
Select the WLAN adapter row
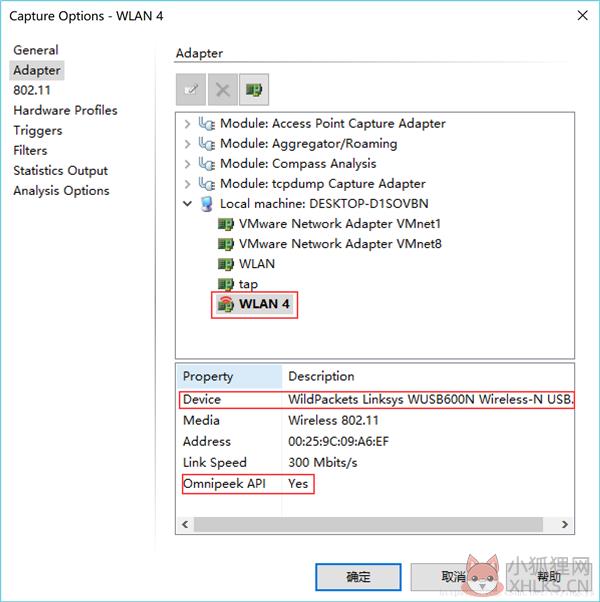click(257, 264)
